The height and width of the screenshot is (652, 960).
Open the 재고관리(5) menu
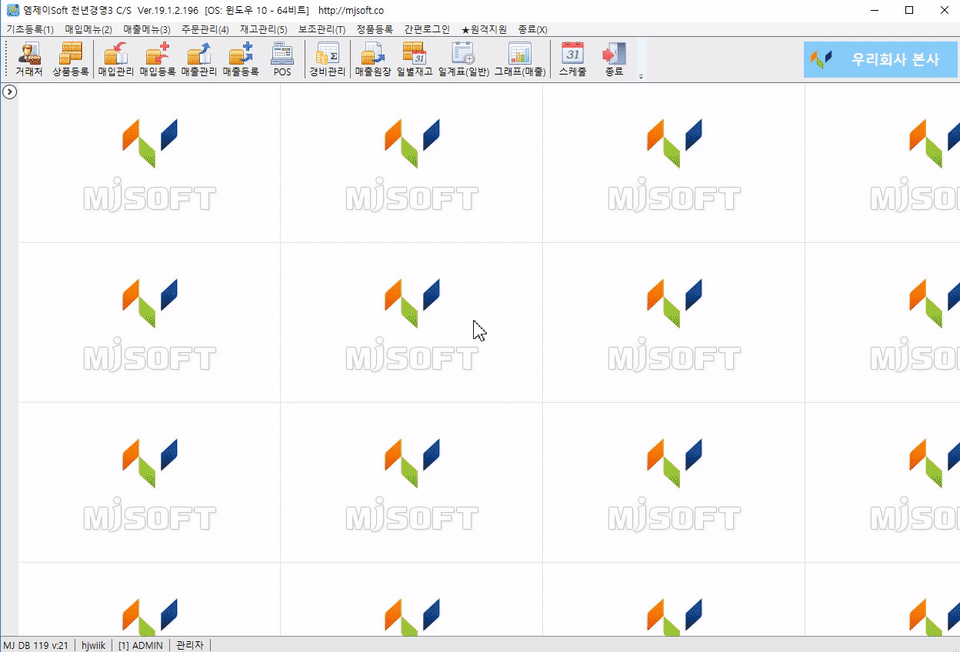click(263, 29)
